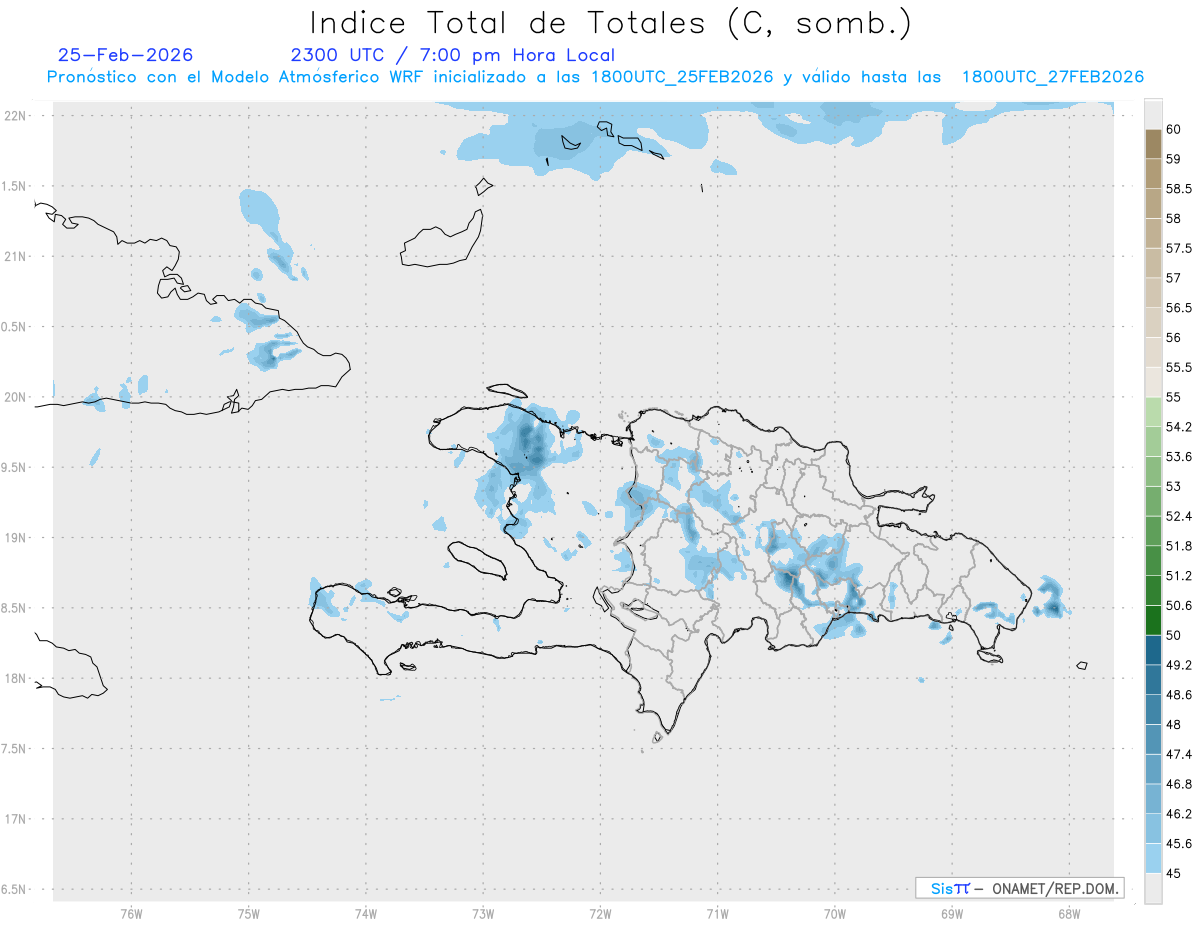Click the legend value 47.4

(x=1179, y=754)
